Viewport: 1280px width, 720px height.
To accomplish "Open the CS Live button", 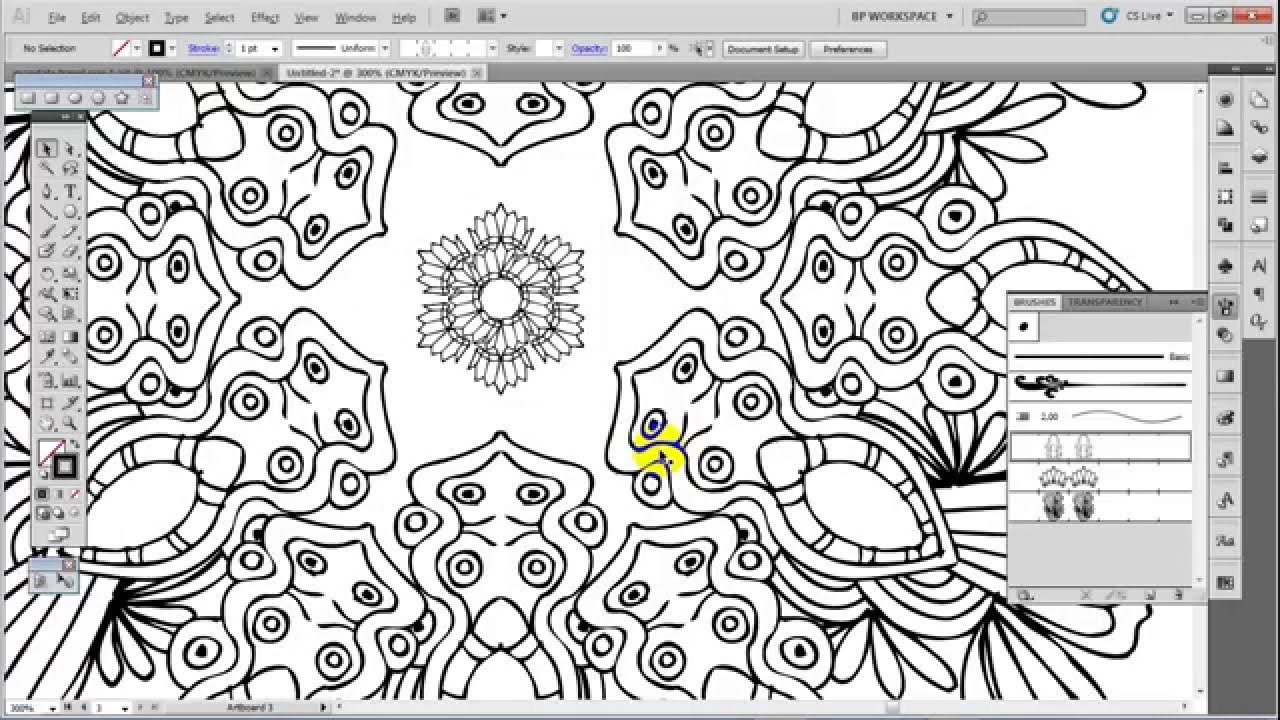I will click(x=1137, y=16).
